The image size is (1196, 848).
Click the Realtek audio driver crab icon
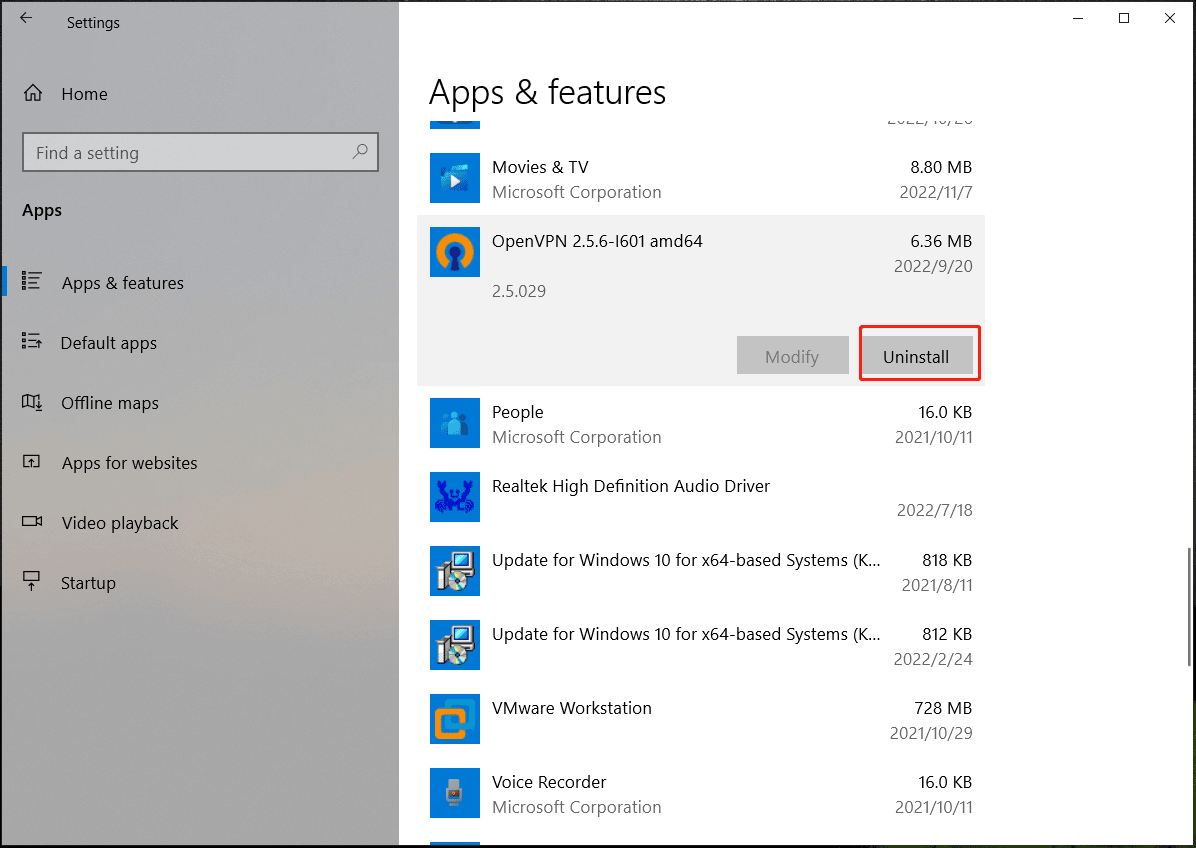point(455,497)
